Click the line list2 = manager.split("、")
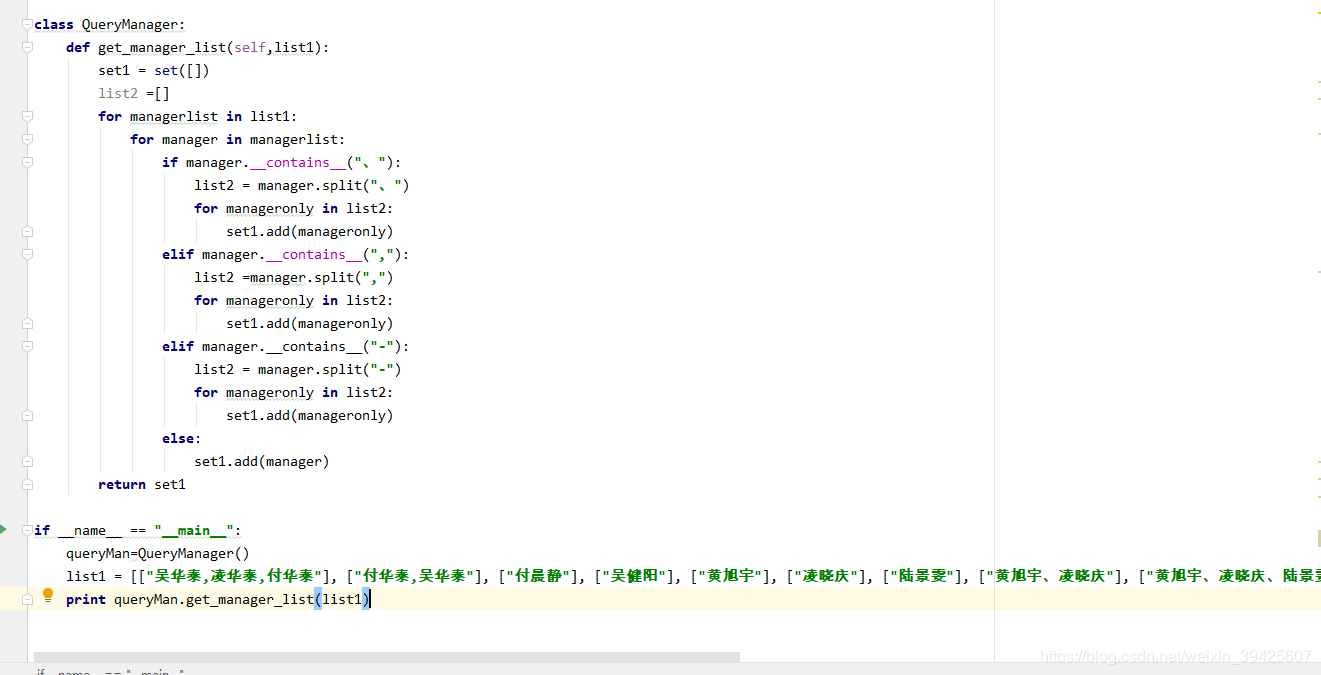 (x=302, y=185)
